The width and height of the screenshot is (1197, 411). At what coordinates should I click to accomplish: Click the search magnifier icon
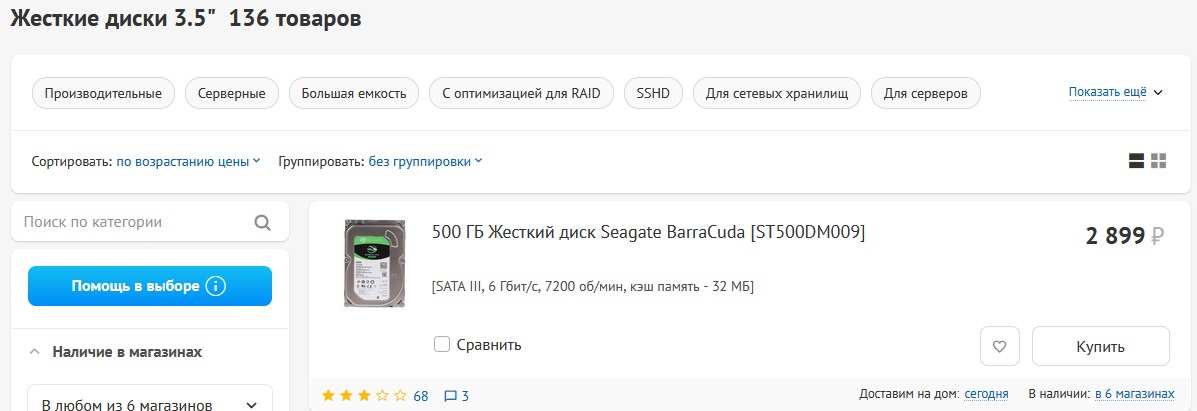(263, 222)
